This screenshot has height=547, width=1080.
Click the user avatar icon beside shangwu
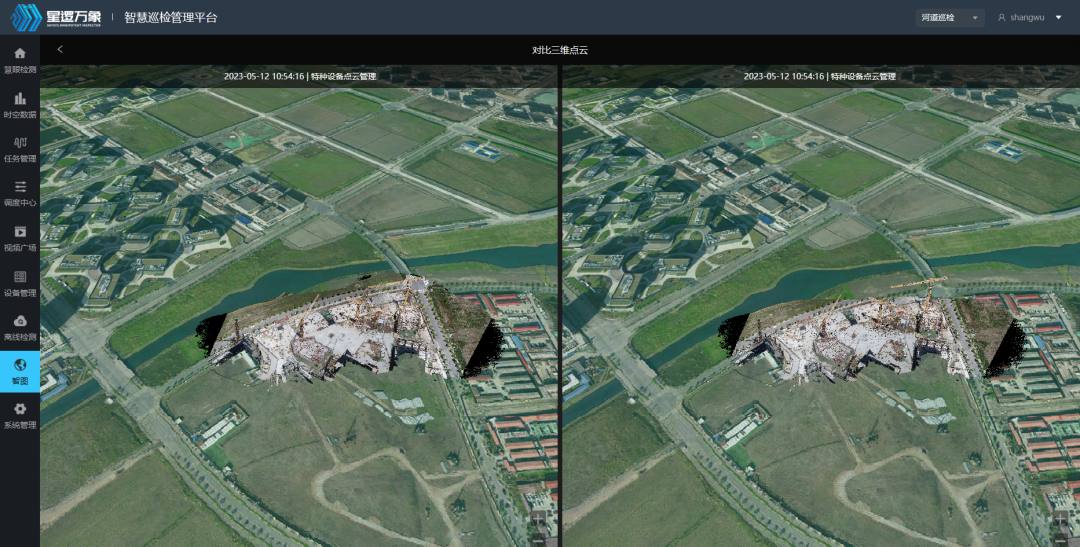[x=1001, y=18]
